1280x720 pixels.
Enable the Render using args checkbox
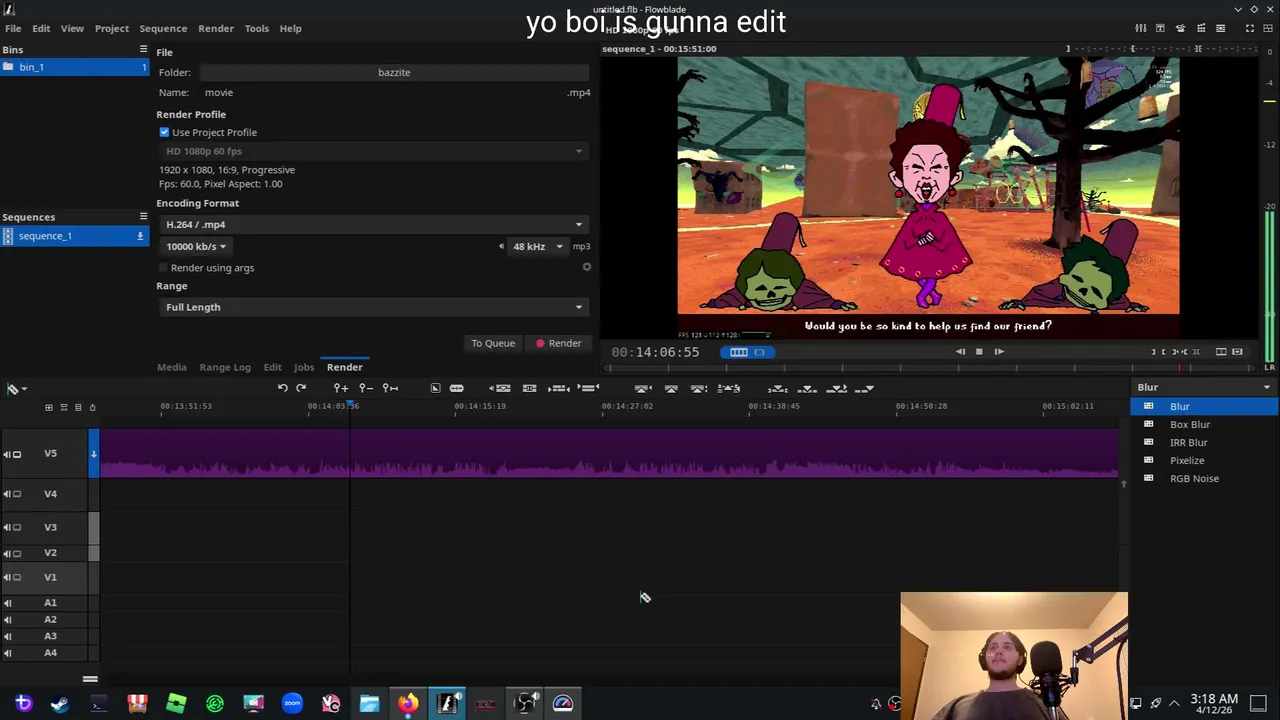pyautogui.click(x=163, y=268)
